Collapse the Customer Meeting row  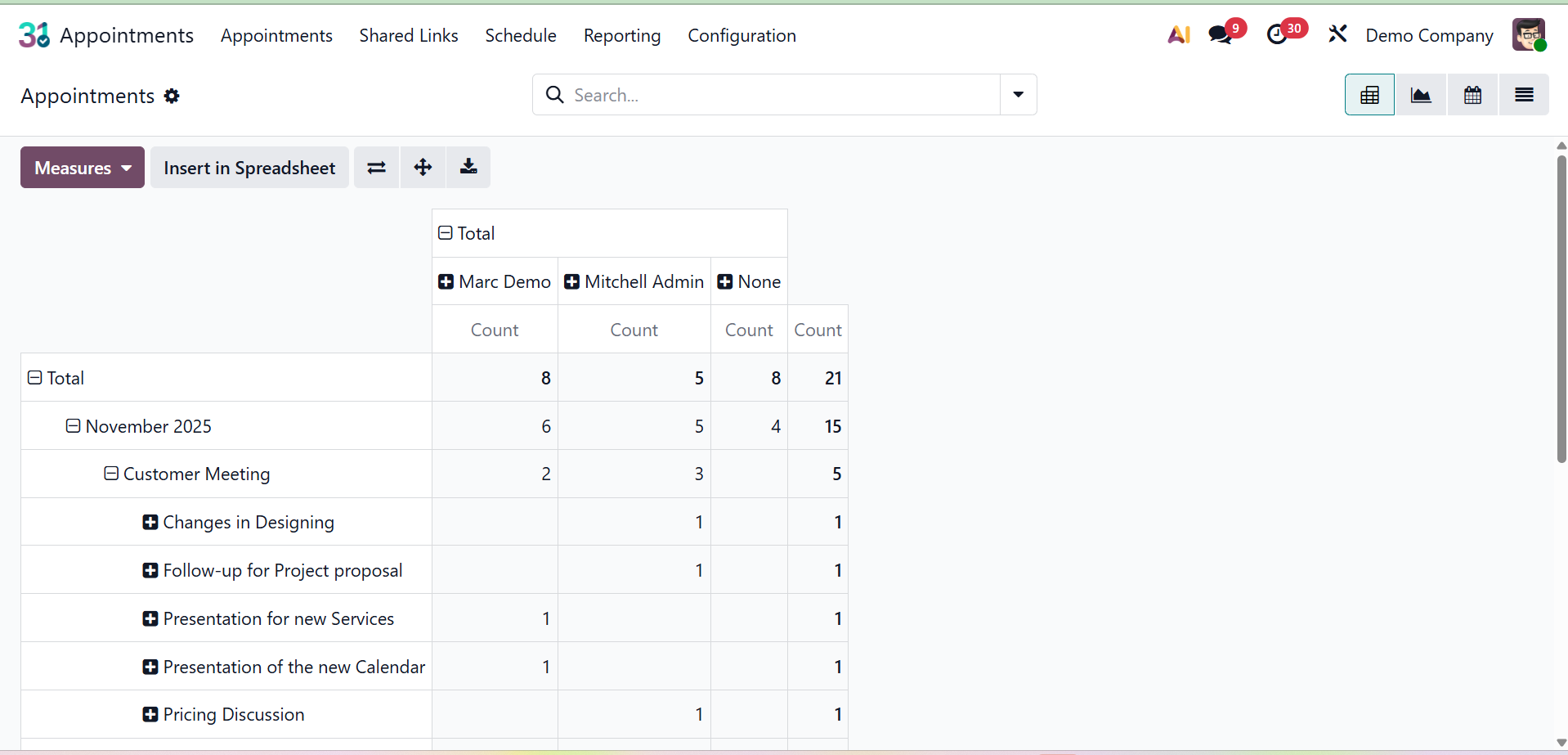click(x=111, y=474)
